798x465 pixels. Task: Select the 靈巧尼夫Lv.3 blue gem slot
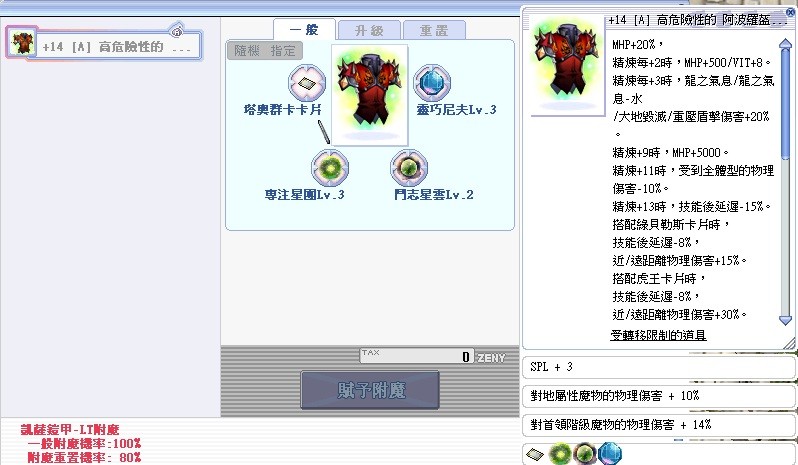[434, 83]
